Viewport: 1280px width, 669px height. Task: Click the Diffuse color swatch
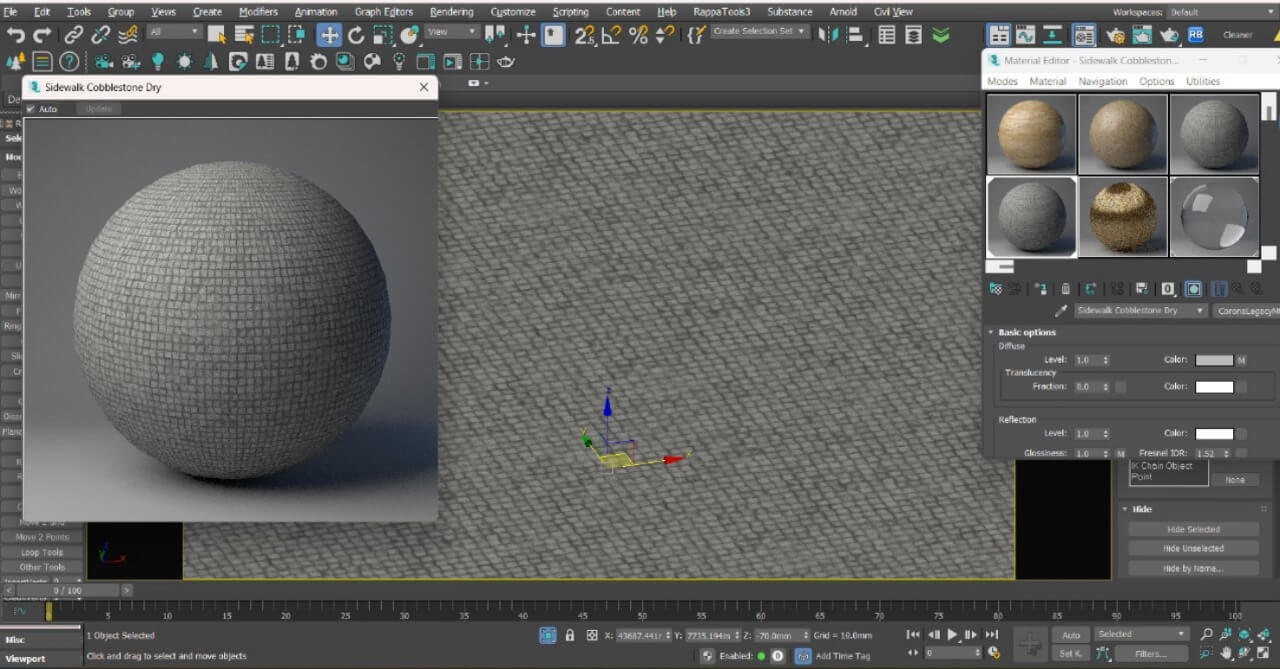(1214, 360)
